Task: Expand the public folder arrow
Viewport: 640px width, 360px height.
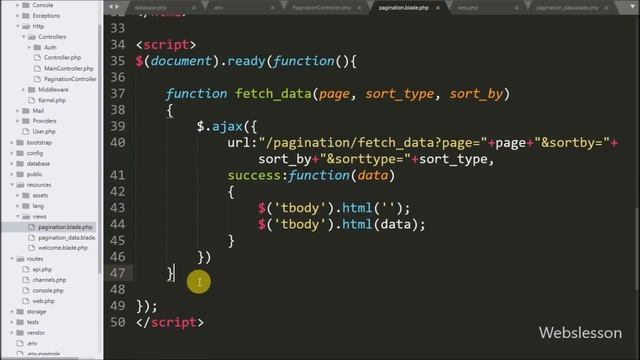Action: coord(12,174)
